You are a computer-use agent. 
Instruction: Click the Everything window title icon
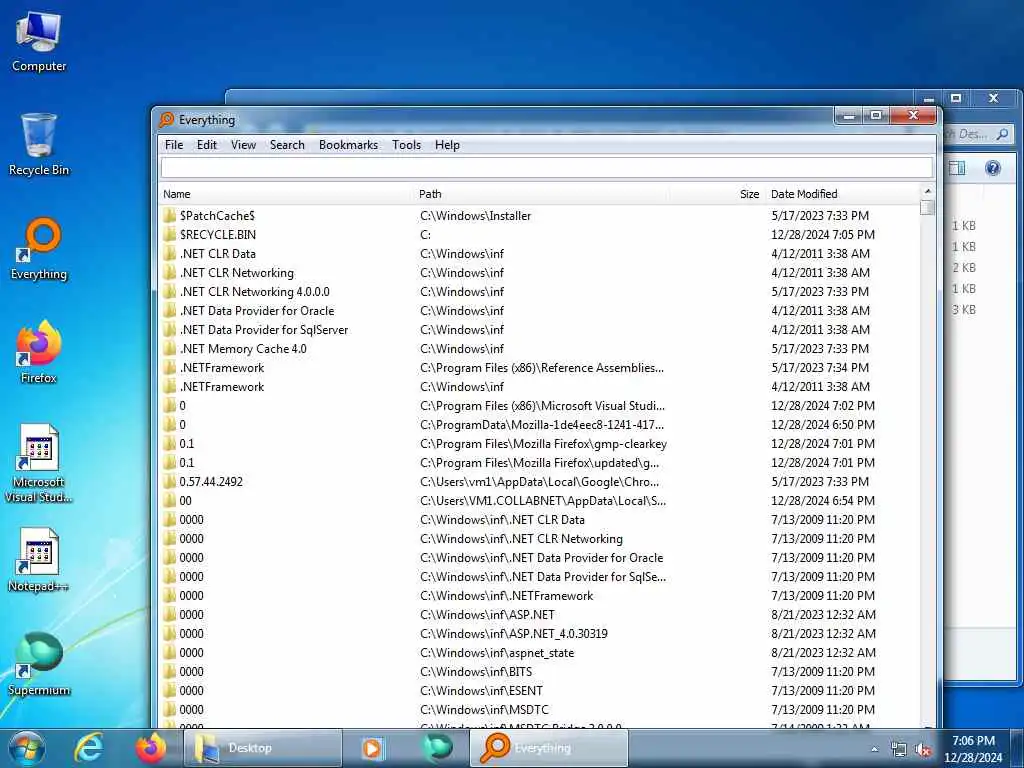(x=167, y=120)
